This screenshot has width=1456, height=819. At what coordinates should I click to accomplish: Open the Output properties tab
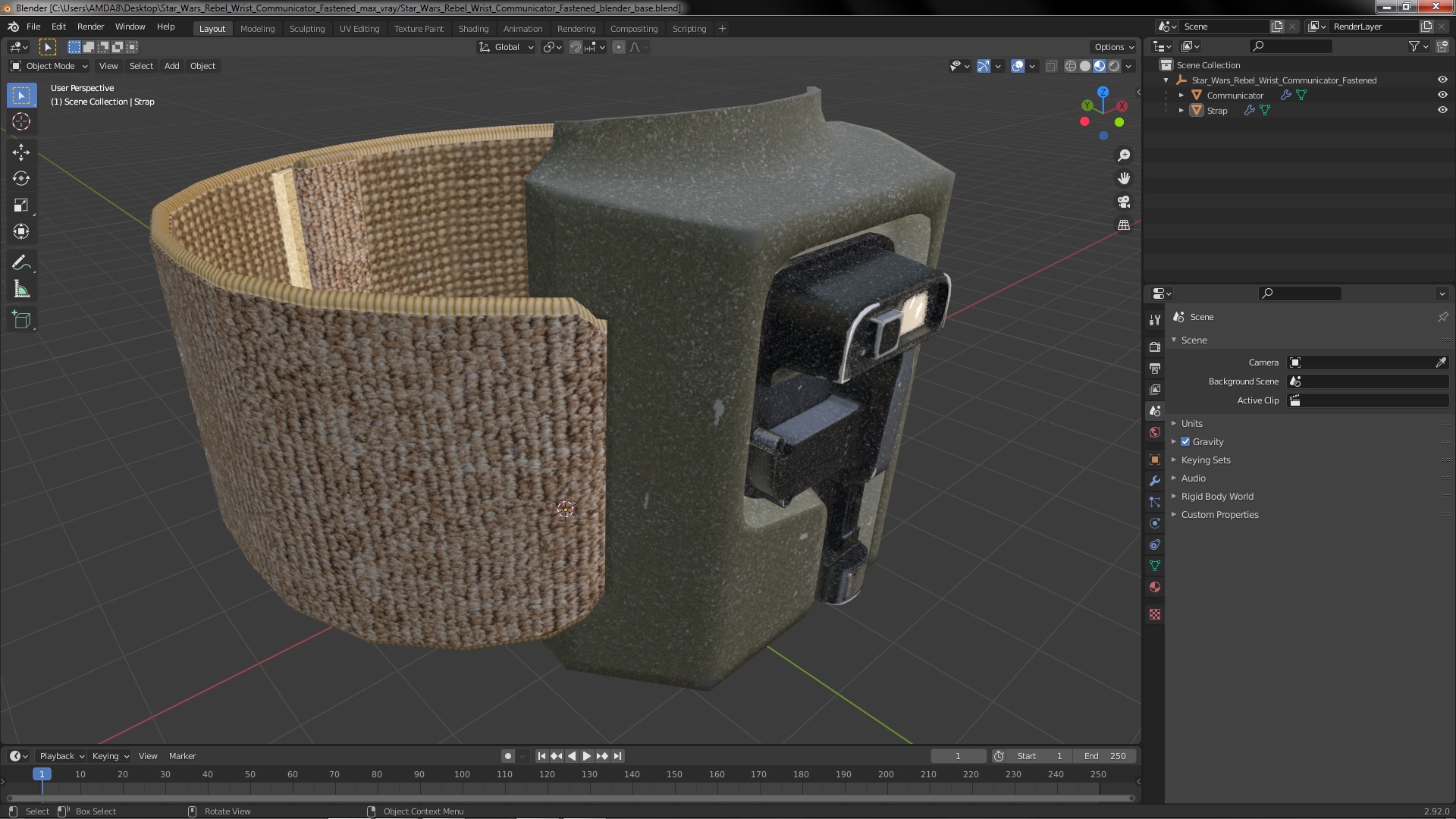tap(1155, 368)
